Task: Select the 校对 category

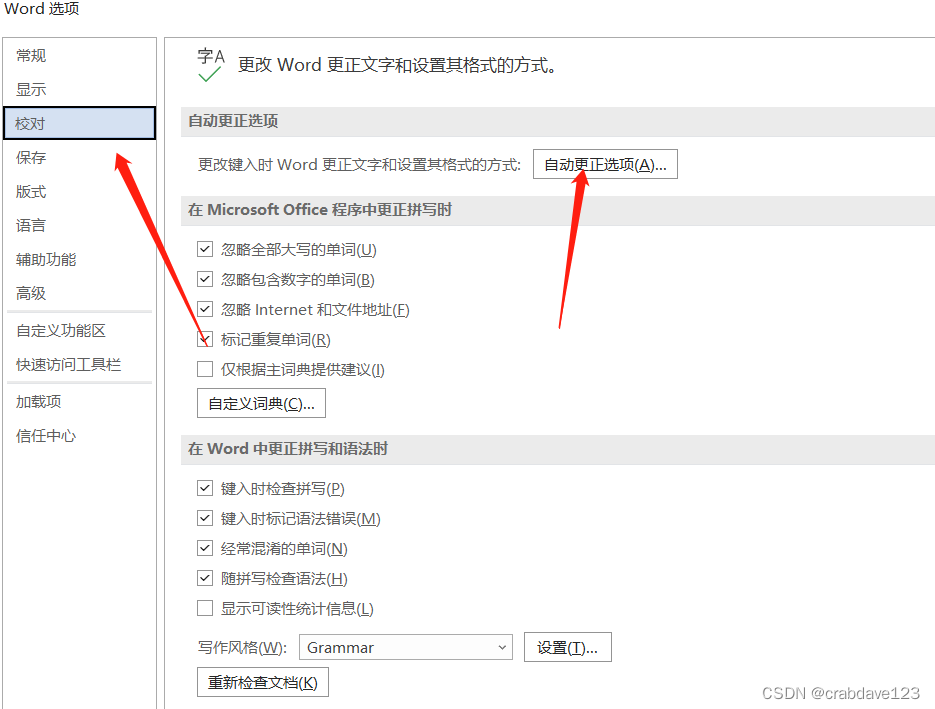Action: (x=79, y=123)
